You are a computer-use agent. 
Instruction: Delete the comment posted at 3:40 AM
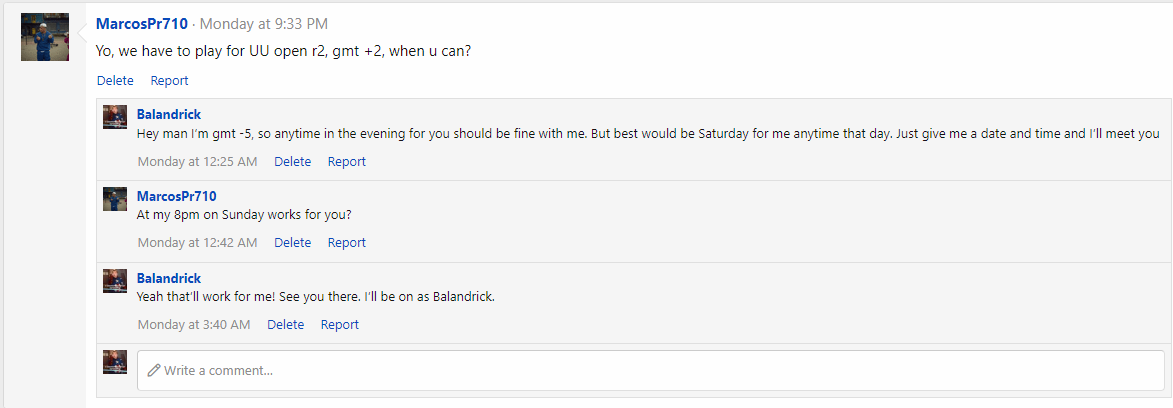tap(285, 324)
